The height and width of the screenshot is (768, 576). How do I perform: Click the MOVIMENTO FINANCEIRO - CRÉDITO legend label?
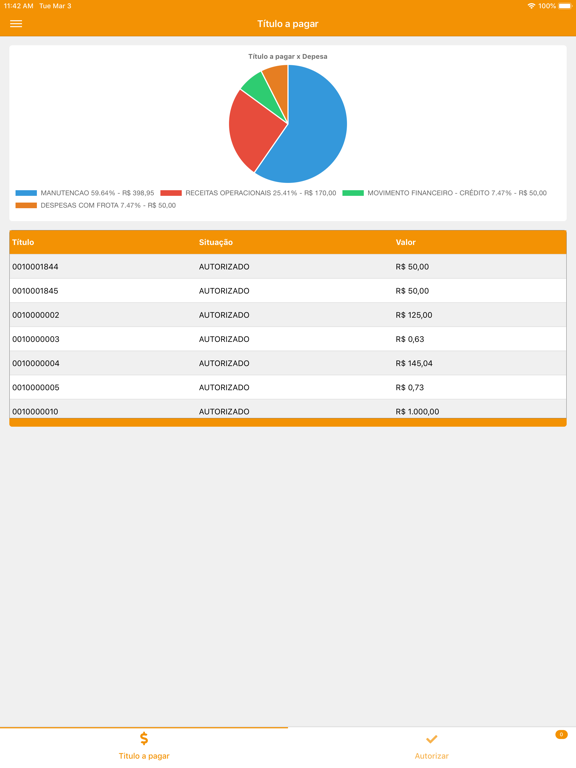[457, 193]
